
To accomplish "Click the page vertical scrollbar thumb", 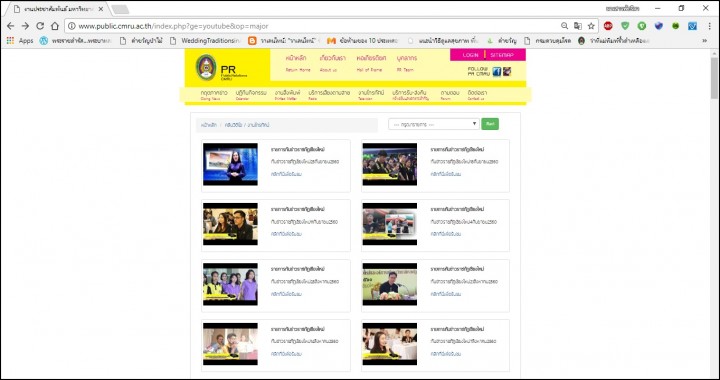I will [714, 78].
